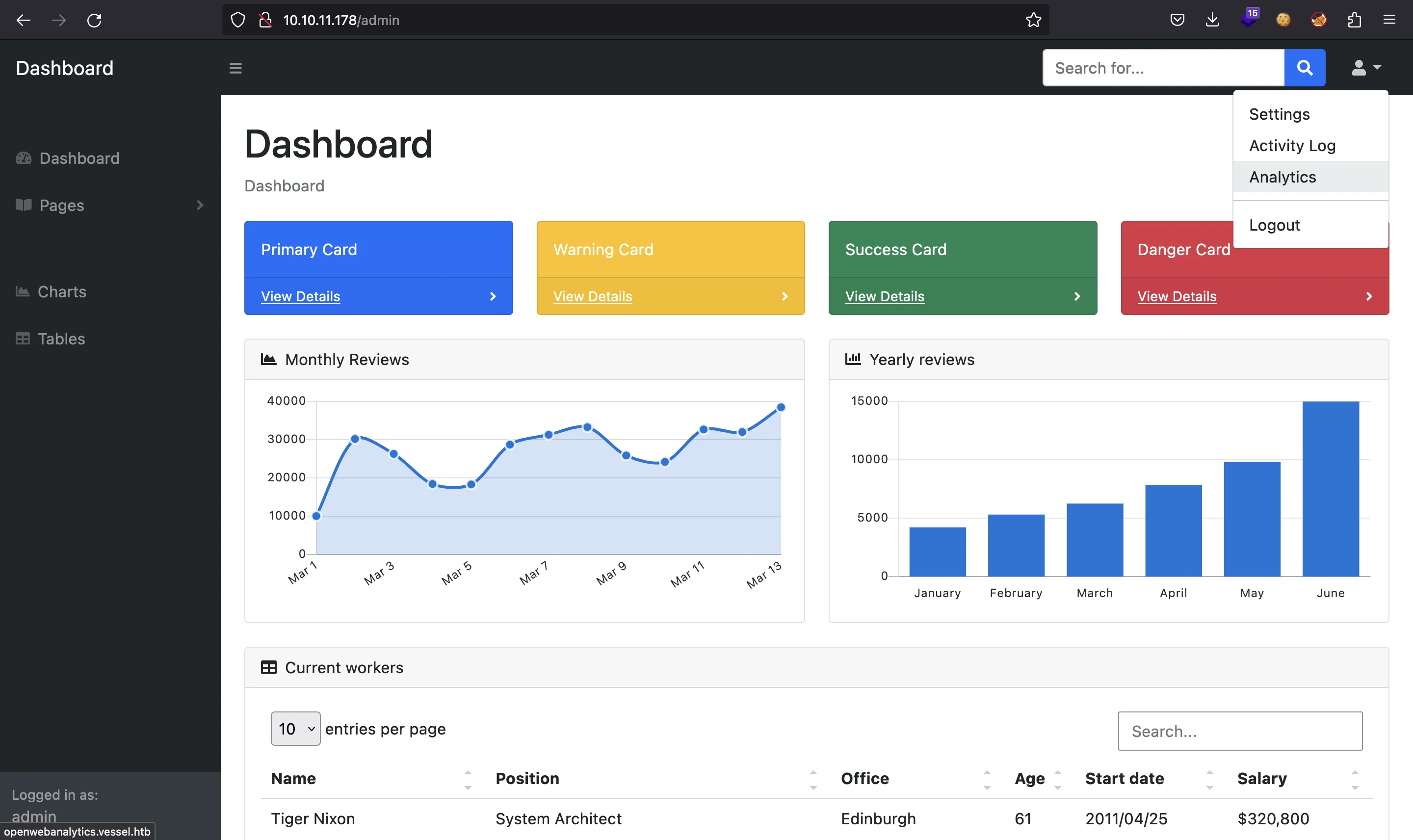This screenshot has width=1413, height=840.
Task: Reload the page with the refresh icon
Action: pyautogui.click(x=94, y=21)
